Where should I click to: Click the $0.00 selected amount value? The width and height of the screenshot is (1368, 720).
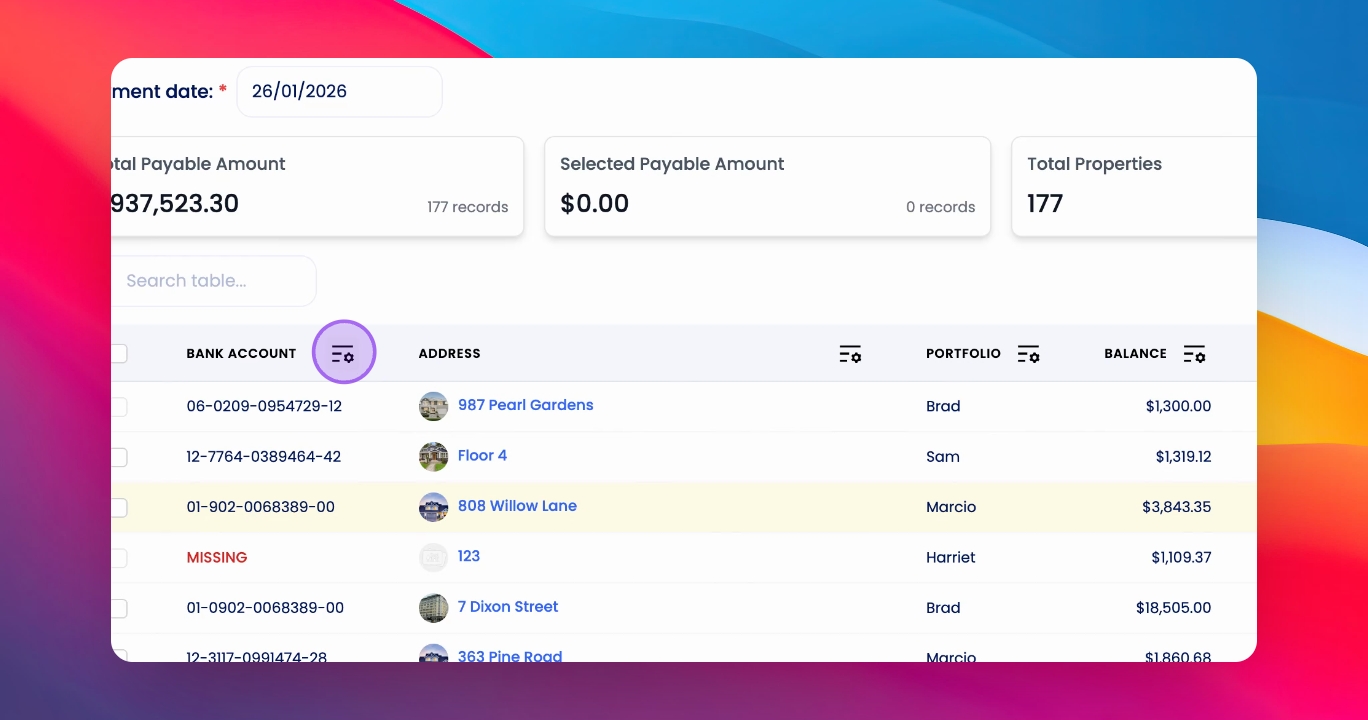(x=594, y=204)
